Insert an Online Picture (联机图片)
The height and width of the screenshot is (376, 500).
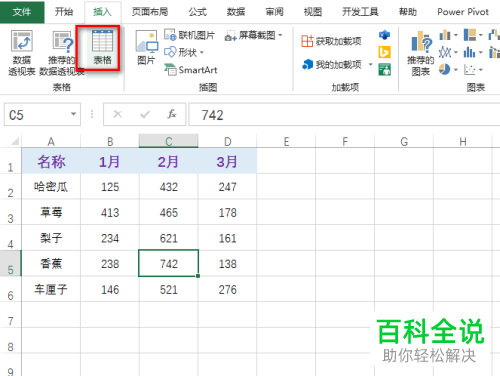pos(190,35)
